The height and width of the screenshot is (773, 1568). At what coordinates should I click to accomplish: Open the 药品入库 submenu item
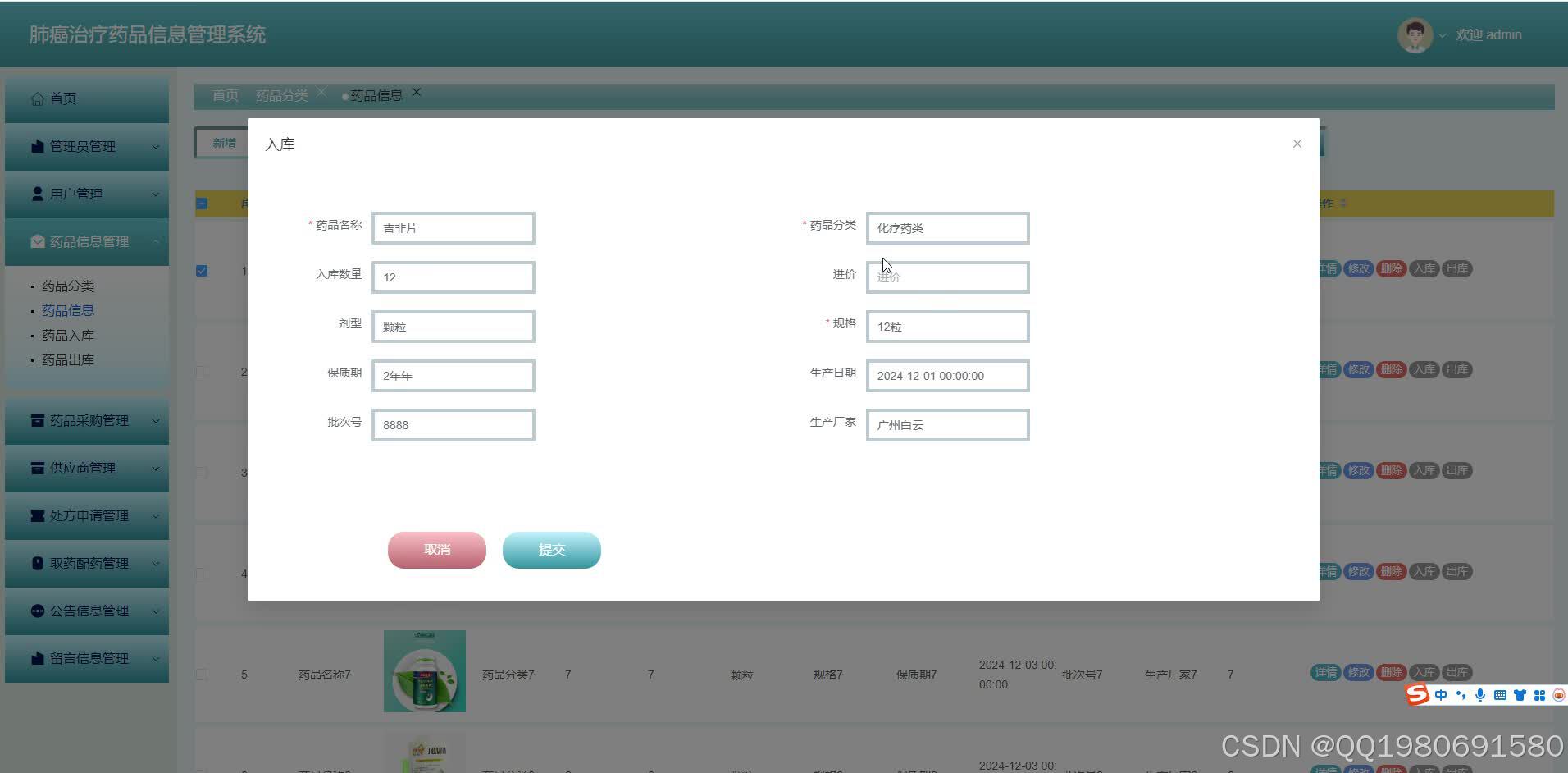click(x=68, y=336)
